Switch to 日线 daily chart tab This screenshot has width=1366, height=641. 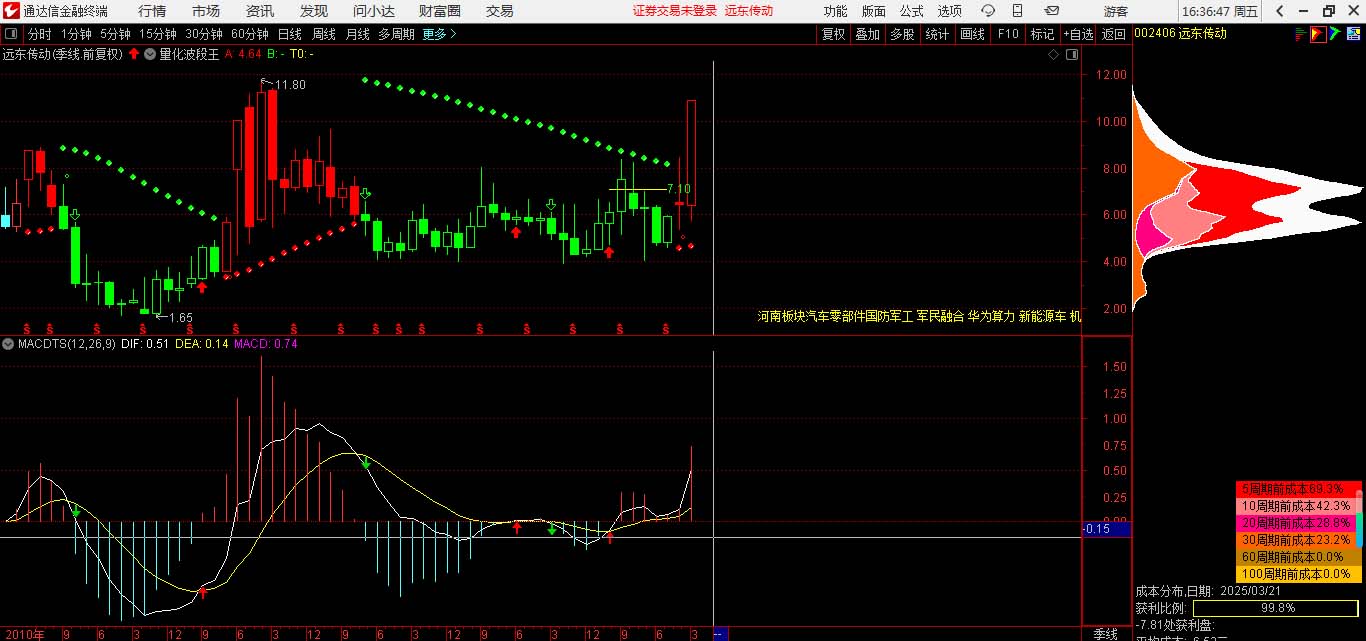tap(289, 34)
